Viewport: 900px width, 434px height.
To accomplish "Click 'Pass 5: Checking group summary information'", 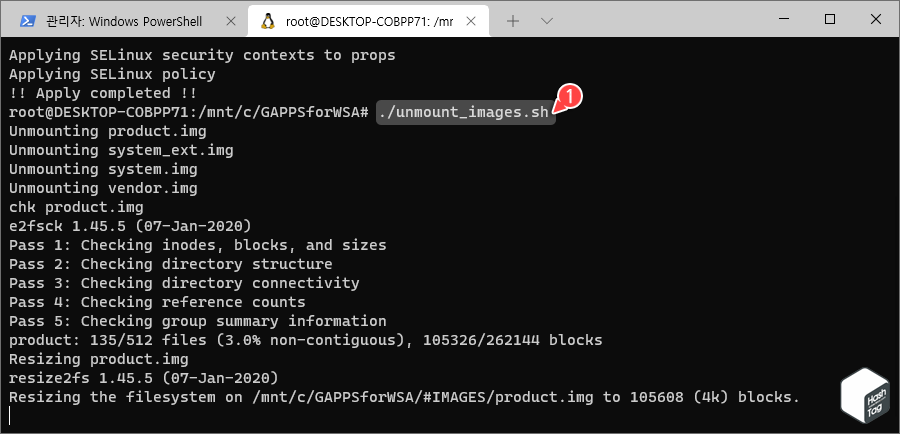I will point(197,321).
